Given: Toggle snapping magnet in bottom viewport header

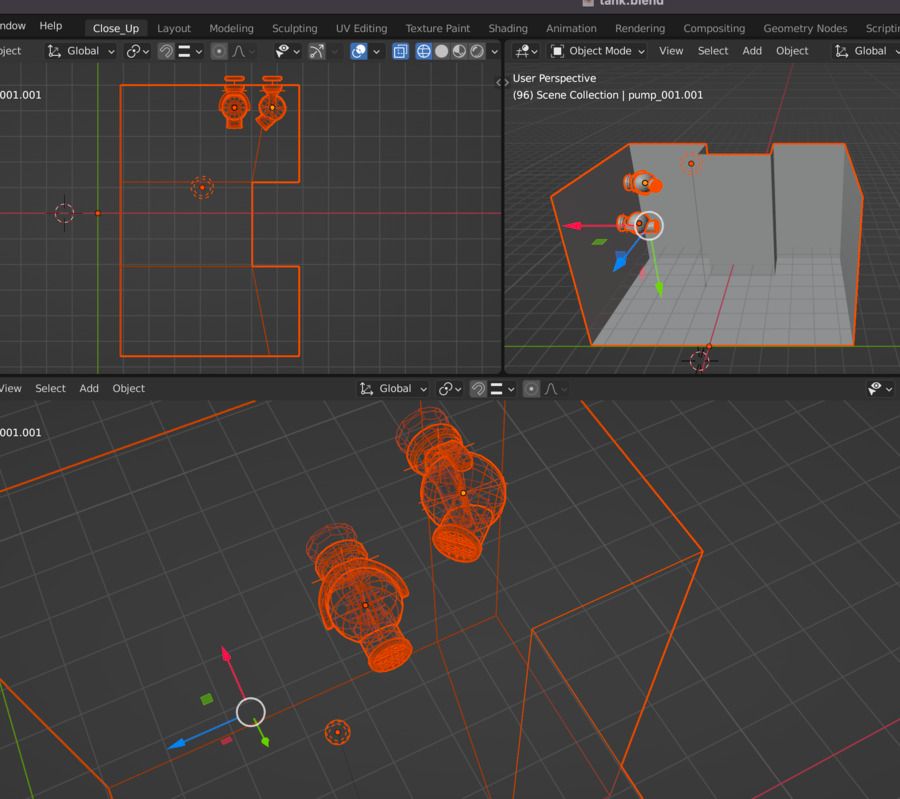Looking at the screenshot, I should [478, 389].
